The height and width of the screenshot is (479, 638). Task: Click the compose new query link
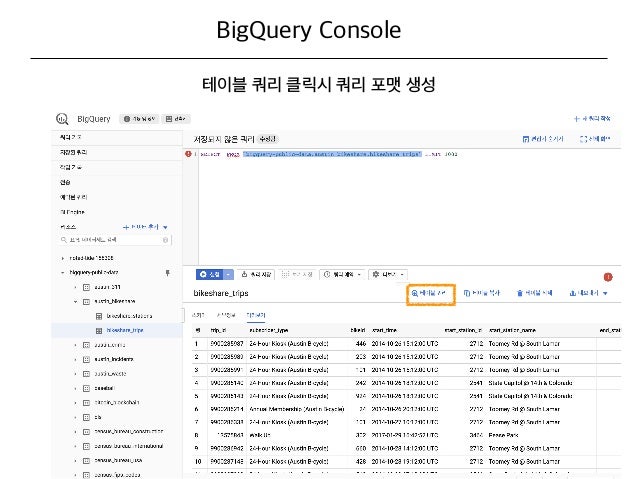click(592, 118)
